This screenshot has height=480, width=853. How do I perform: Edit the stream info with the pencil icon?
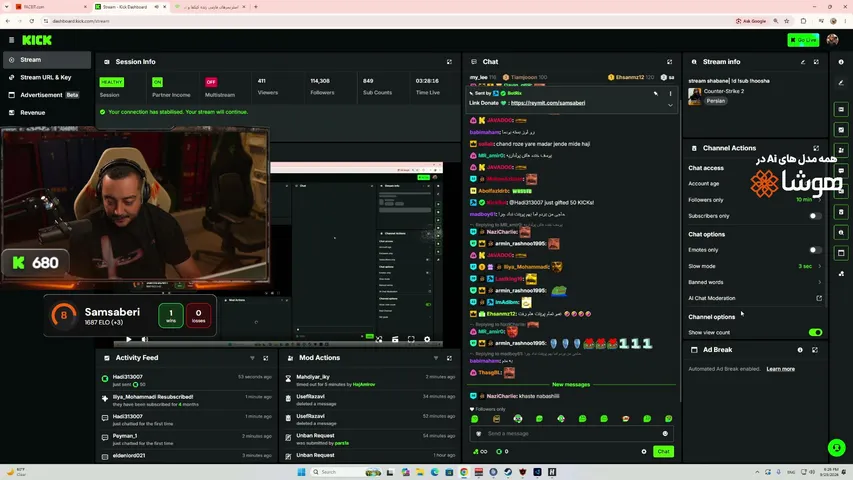(803, 62)
